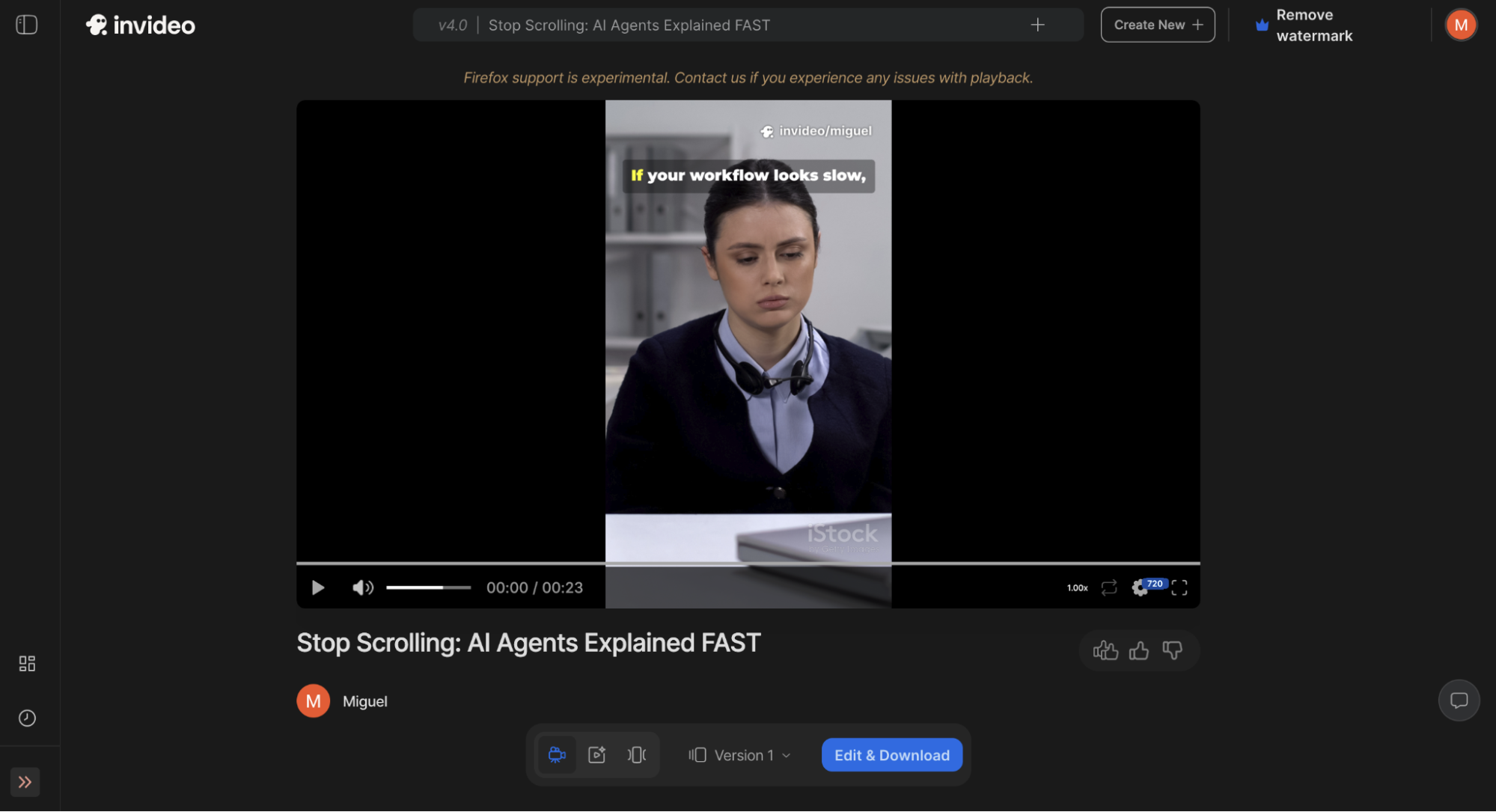Open the feedback chat bubble
Screen dimensions: 1496x812
[1459, 700]
